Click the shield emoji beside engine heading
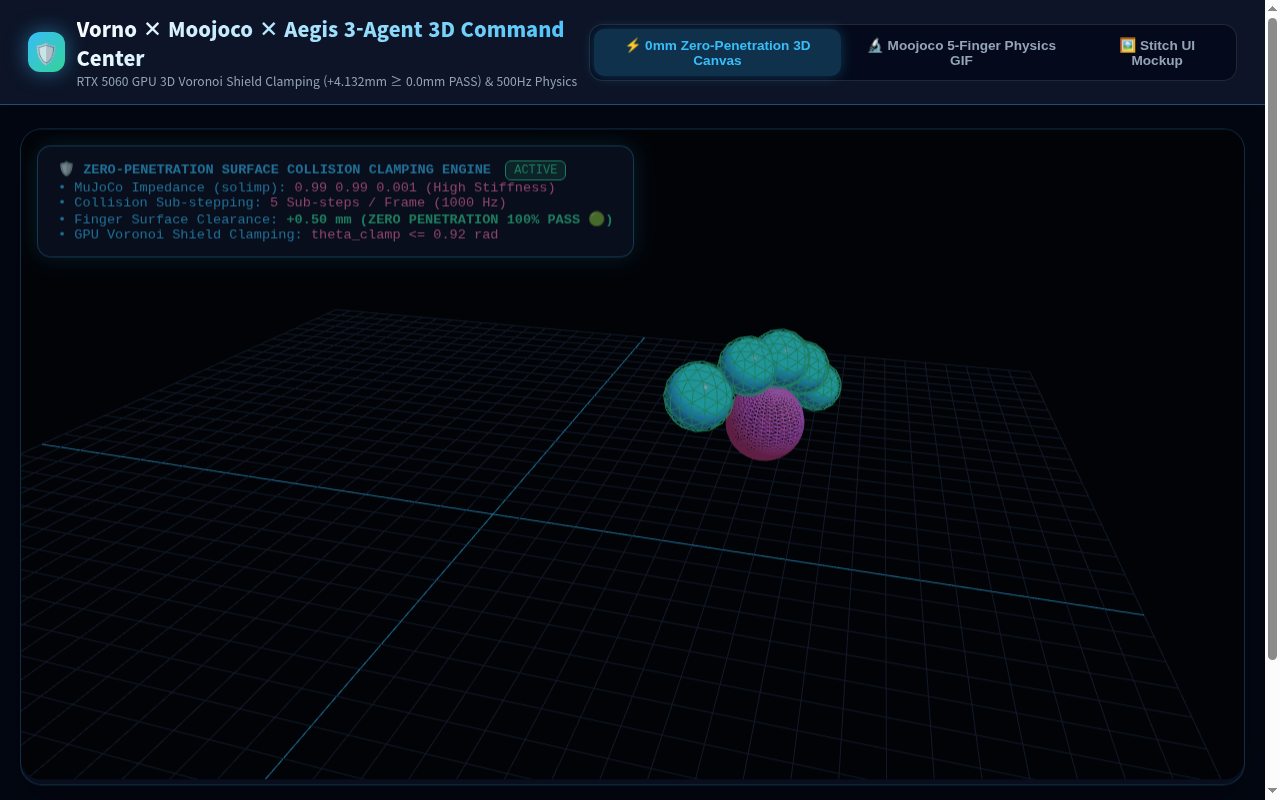1280x800 pixels. click(67, 170)
